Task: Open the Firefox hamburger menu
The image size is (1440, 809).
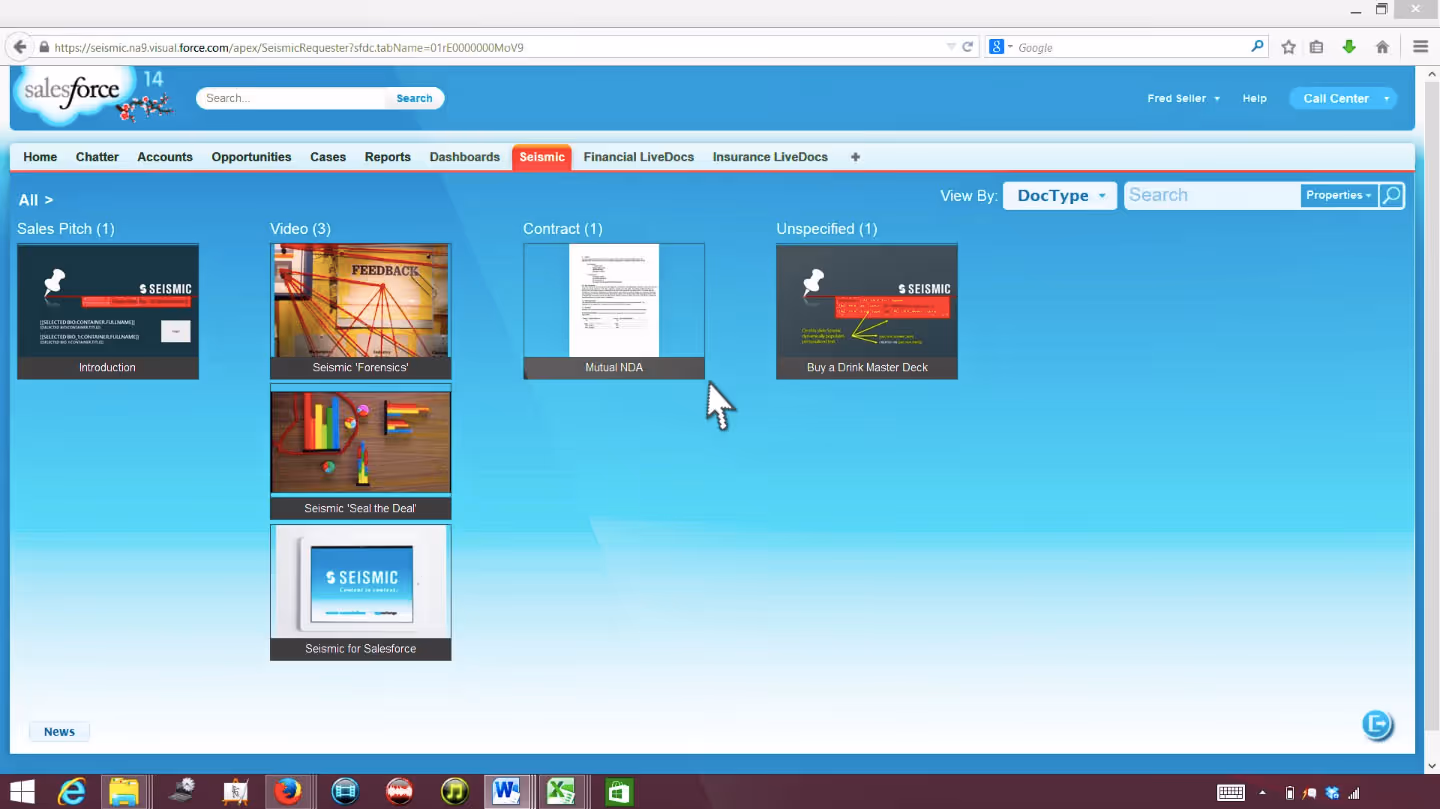Action: point(1420,47)
